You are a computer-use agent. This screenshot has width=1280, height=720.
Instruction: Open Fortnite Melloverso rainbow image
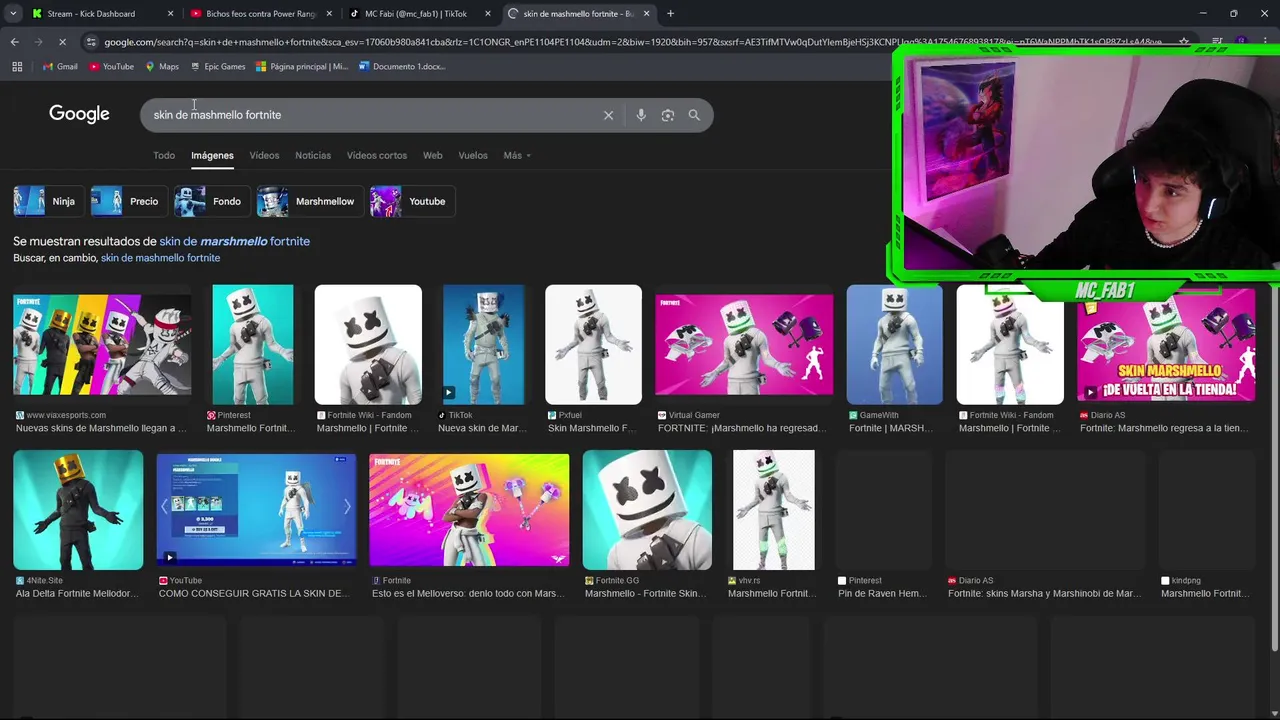point(469,510)
